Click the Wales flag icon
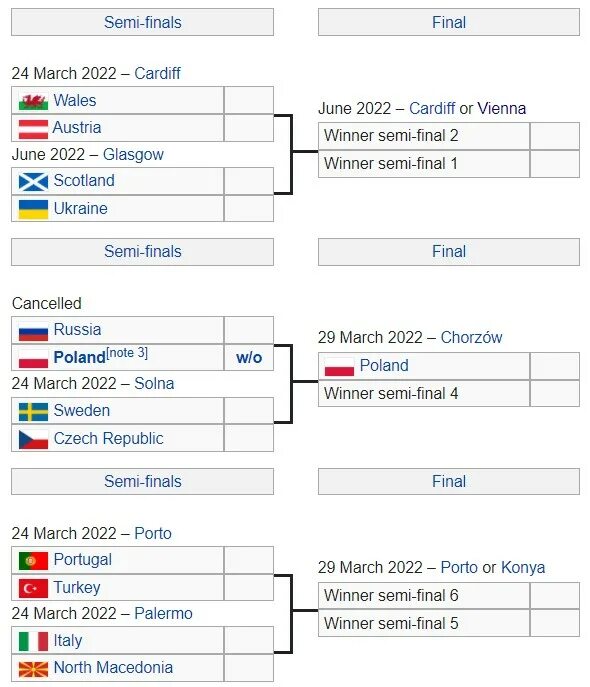 tap(33, 101)
